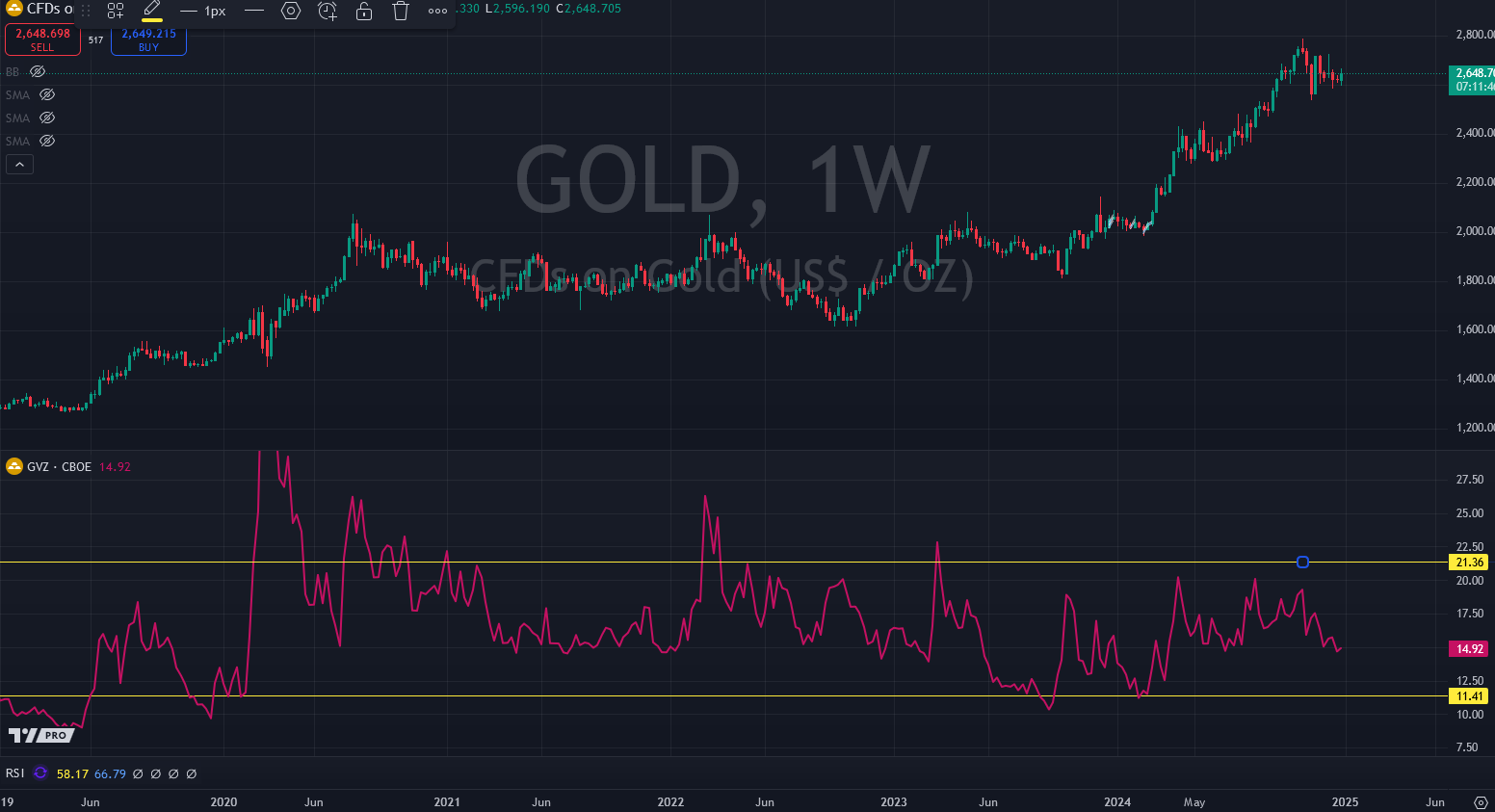Click the TradingView PRO logo
Screen dimensions: 1495x812
point(40,734)
